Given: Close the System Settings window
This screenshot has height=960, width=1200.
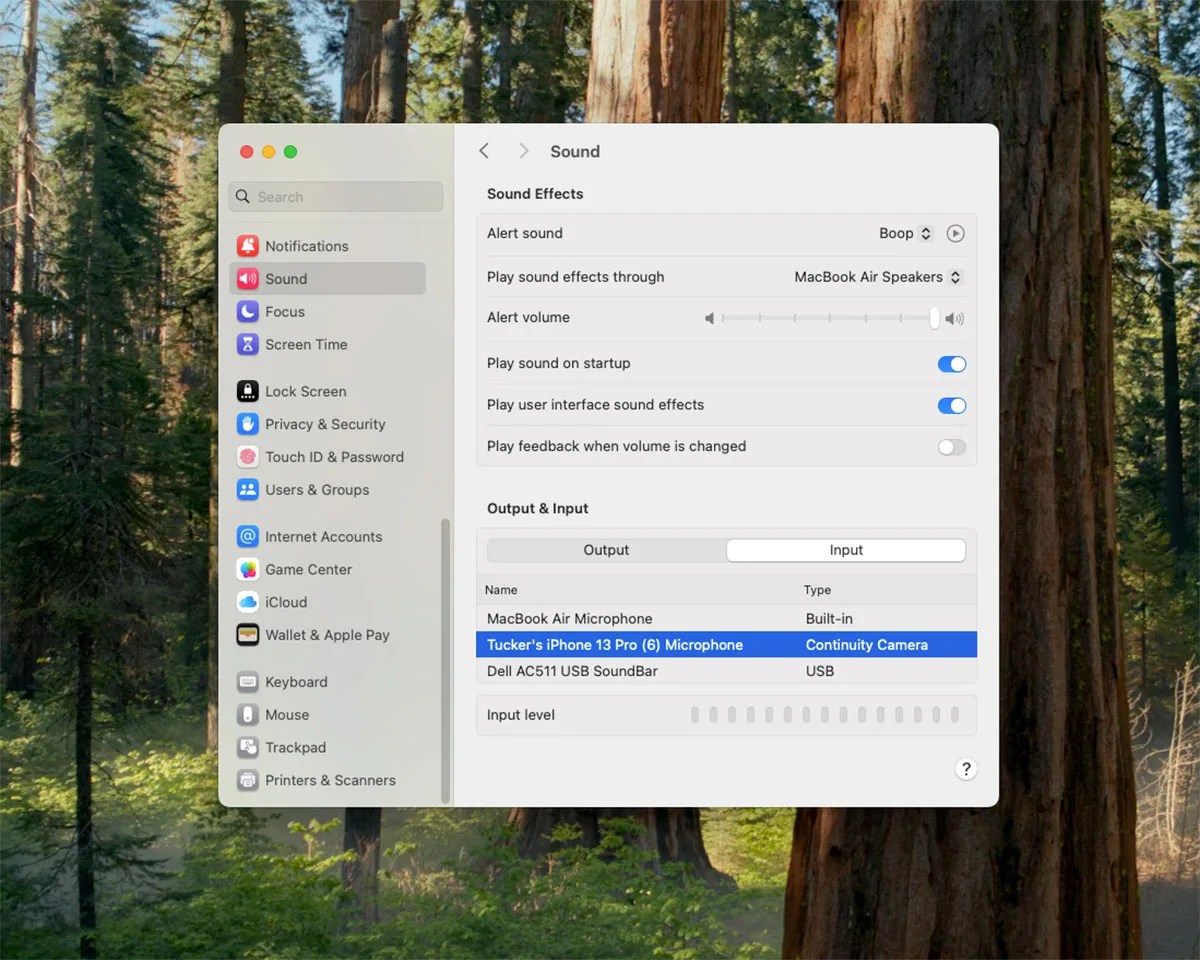Looking at the screenshot, I should click(x=246, y=152).
